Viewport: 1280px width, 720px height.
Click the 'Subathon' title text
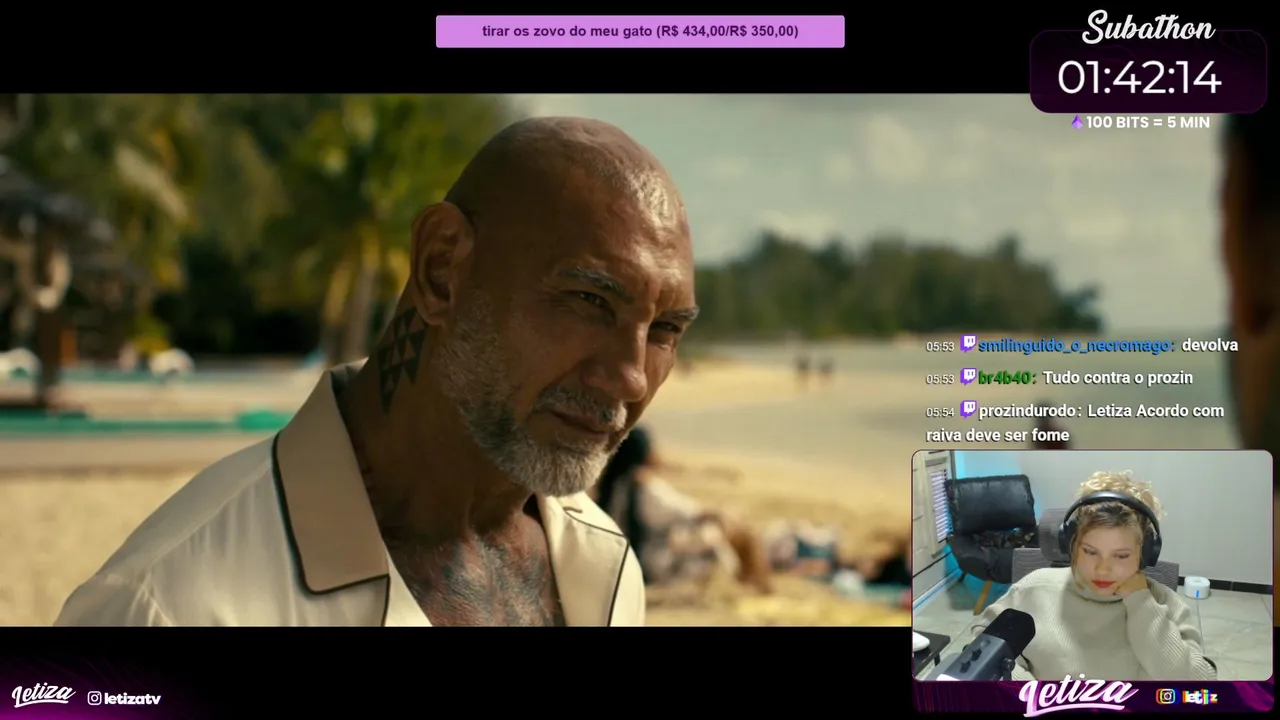pyautogui.click(x=1148, y=27)
